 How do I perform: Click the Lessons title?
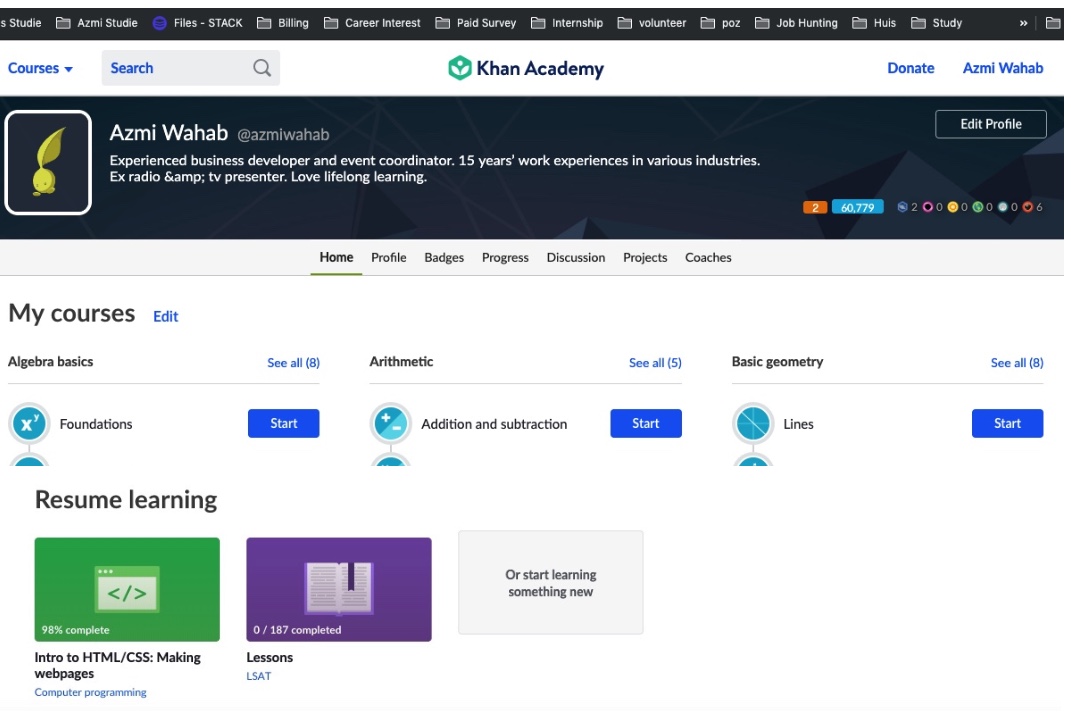tap(269, 657)
